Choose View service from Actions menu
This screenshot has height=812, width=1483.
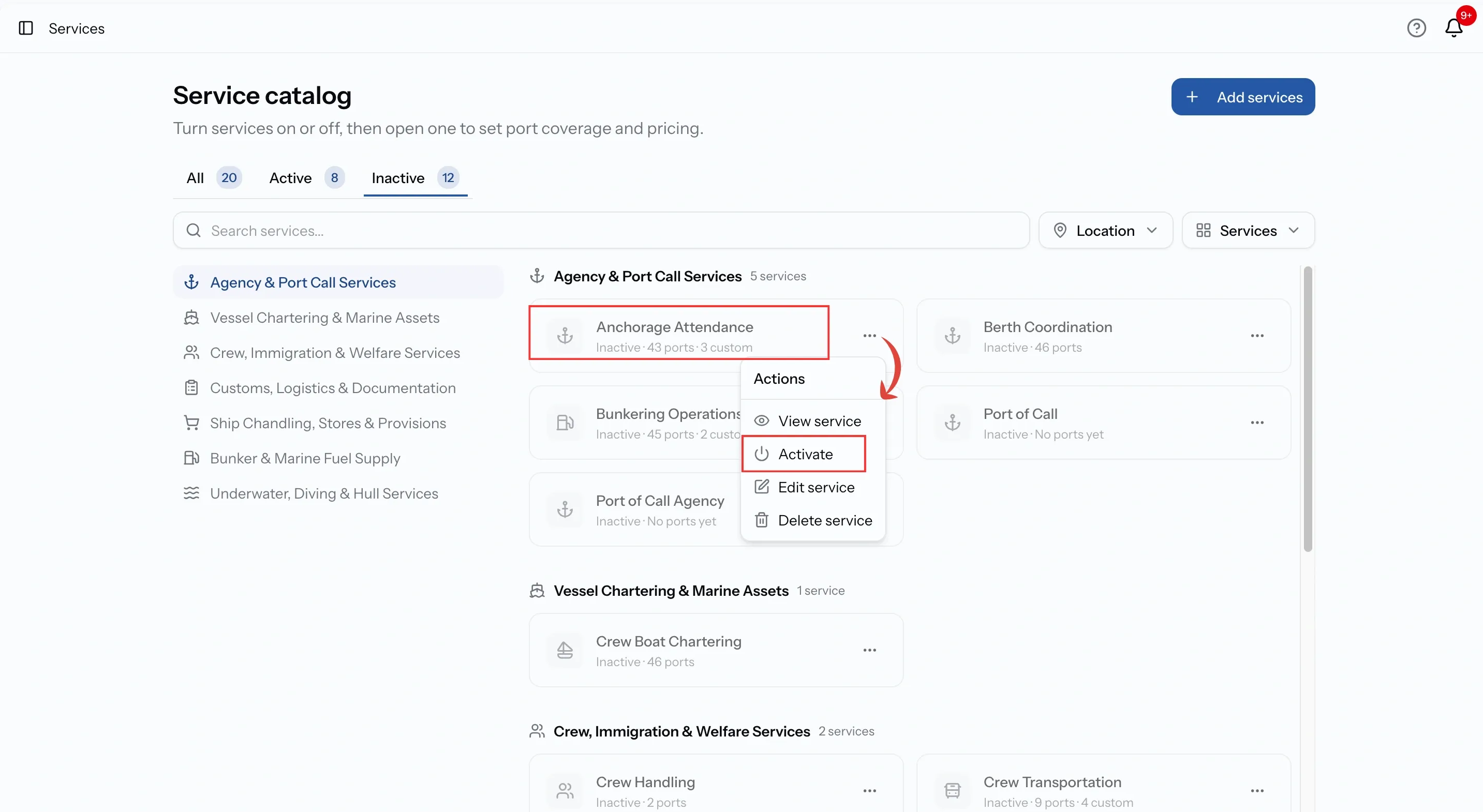[x=812, y=420]
